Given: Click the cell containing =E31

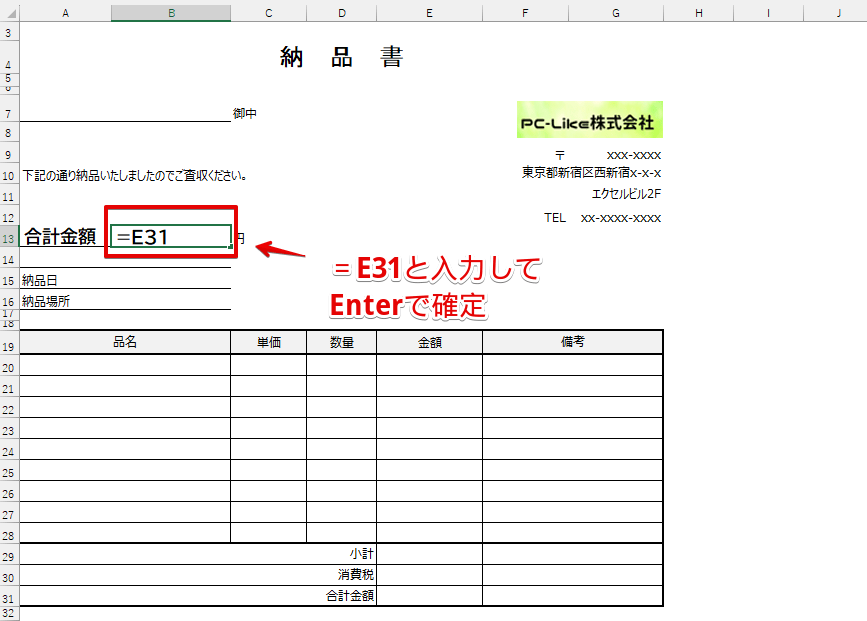Looking at the screenshot, I should (x=171, y=237).
